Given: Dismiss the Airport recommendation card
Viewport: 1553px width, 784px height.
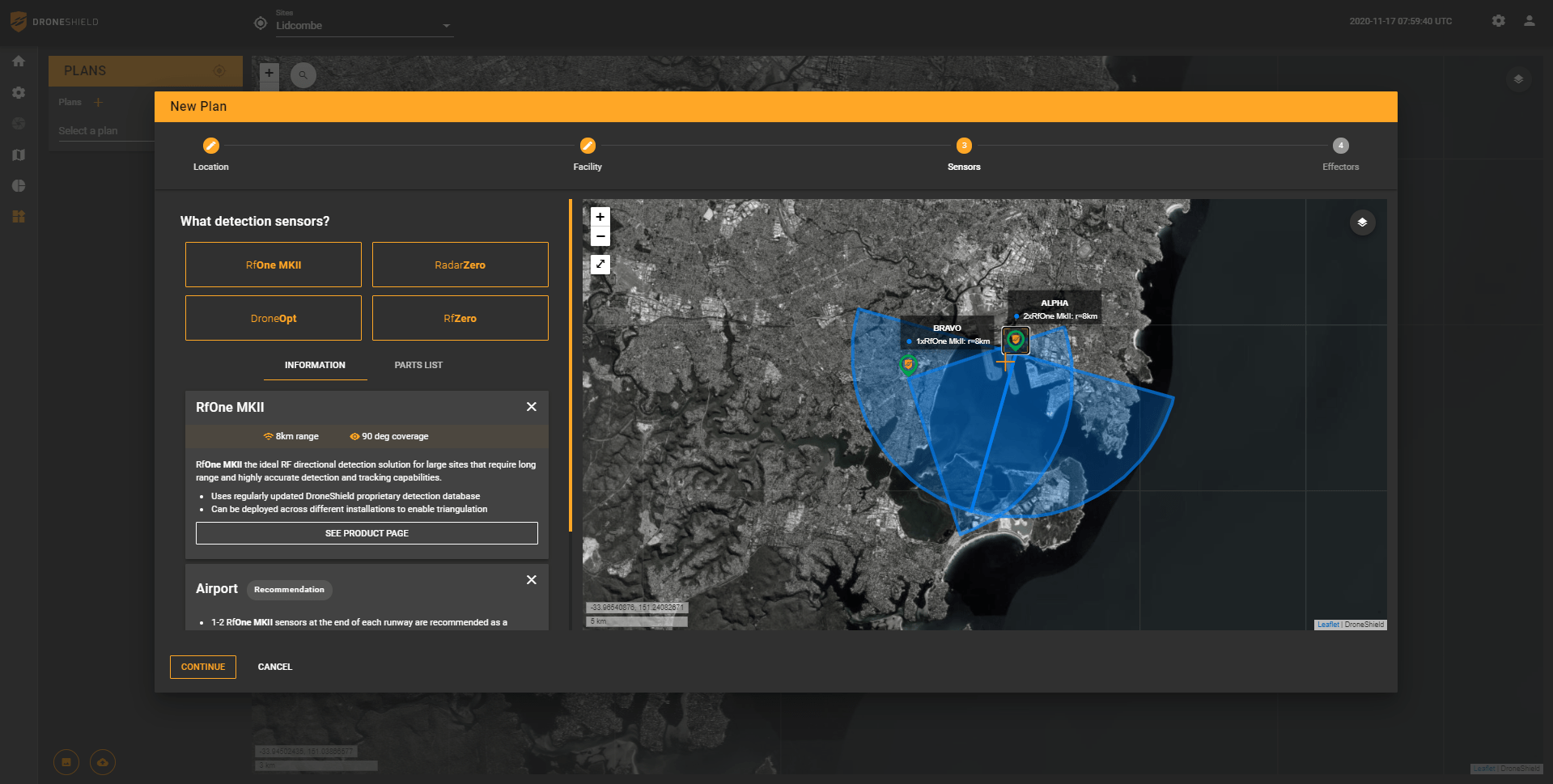Looking at the screenshot, I should [x=531, y=580].
